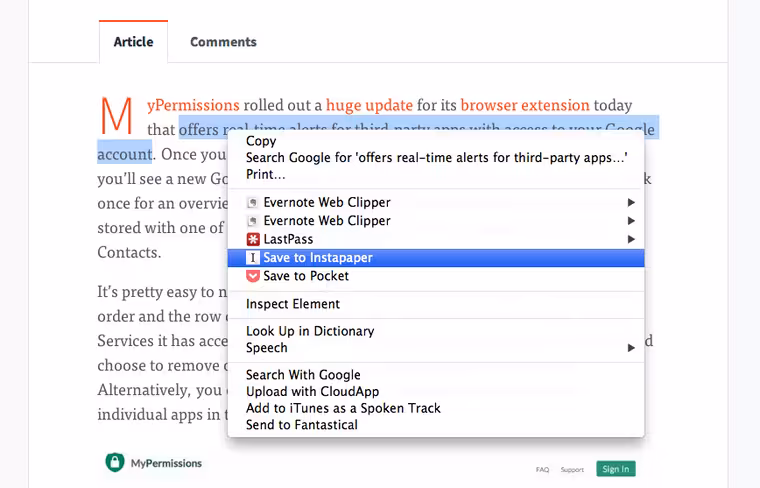This screenshot has width=760, height=488.
Task: Choose Inspect Element
Action: [x=436, y=304]
